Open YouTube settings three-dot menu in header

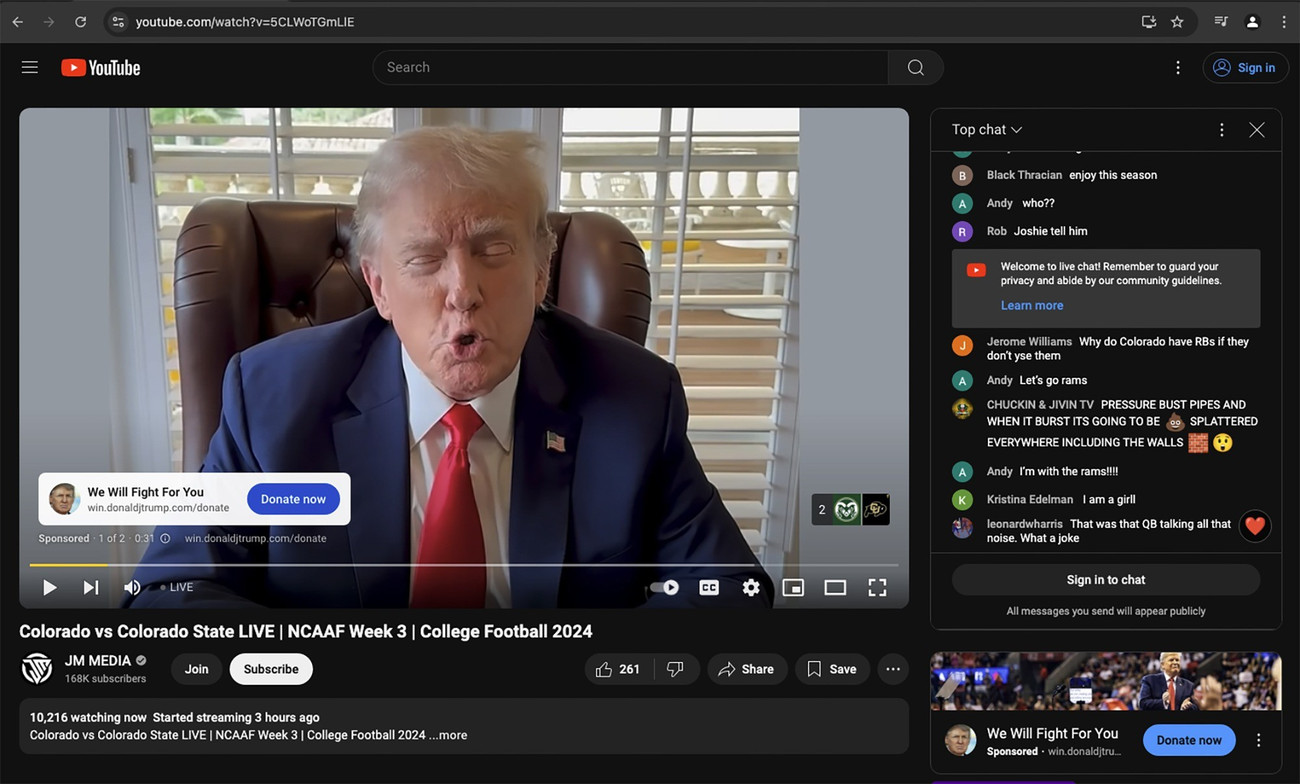pyautogui.click(x=1178, y=67)
